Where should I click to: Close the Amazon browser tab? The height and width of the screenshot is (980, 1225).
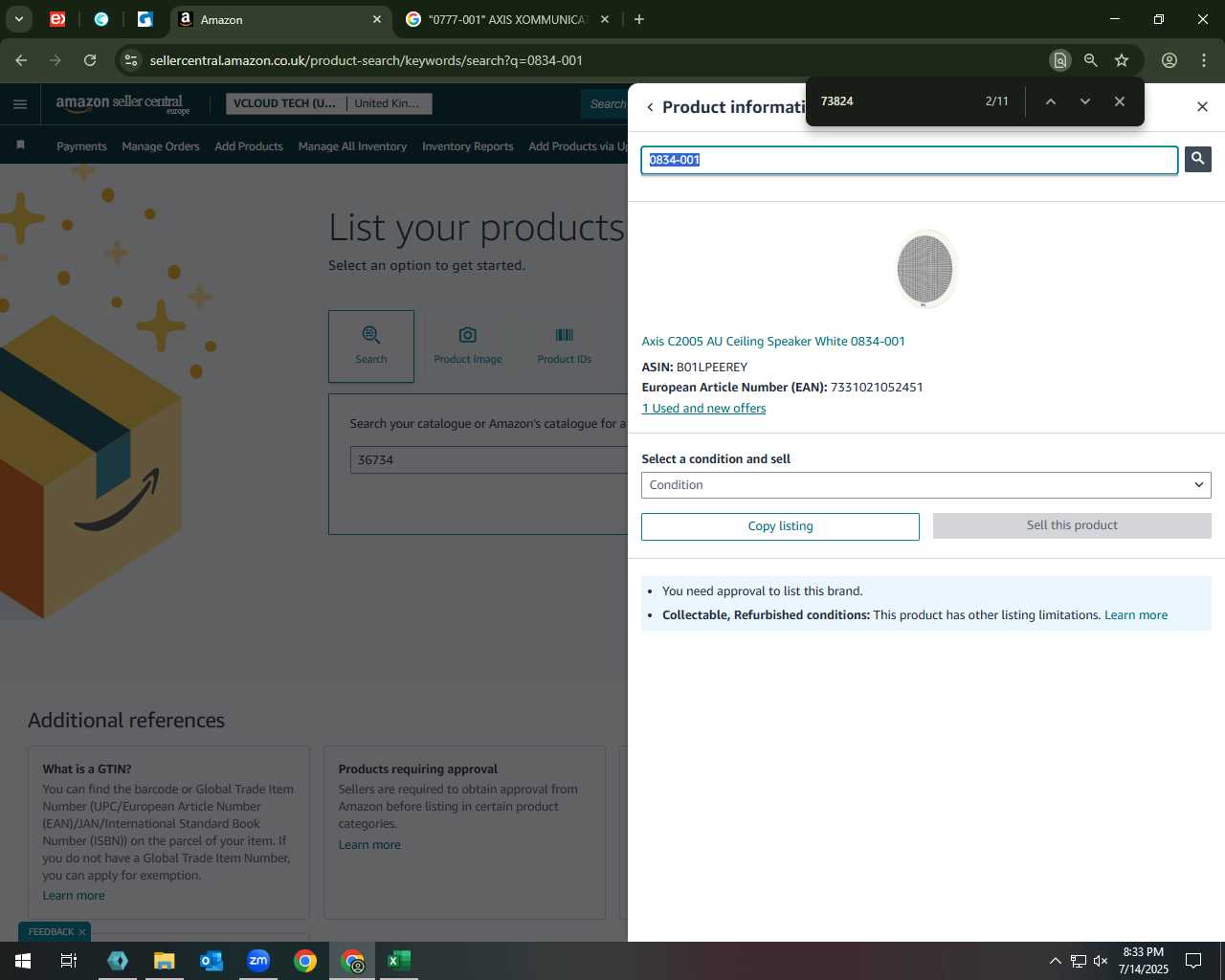pyautogui.click(x=377, y=19)
